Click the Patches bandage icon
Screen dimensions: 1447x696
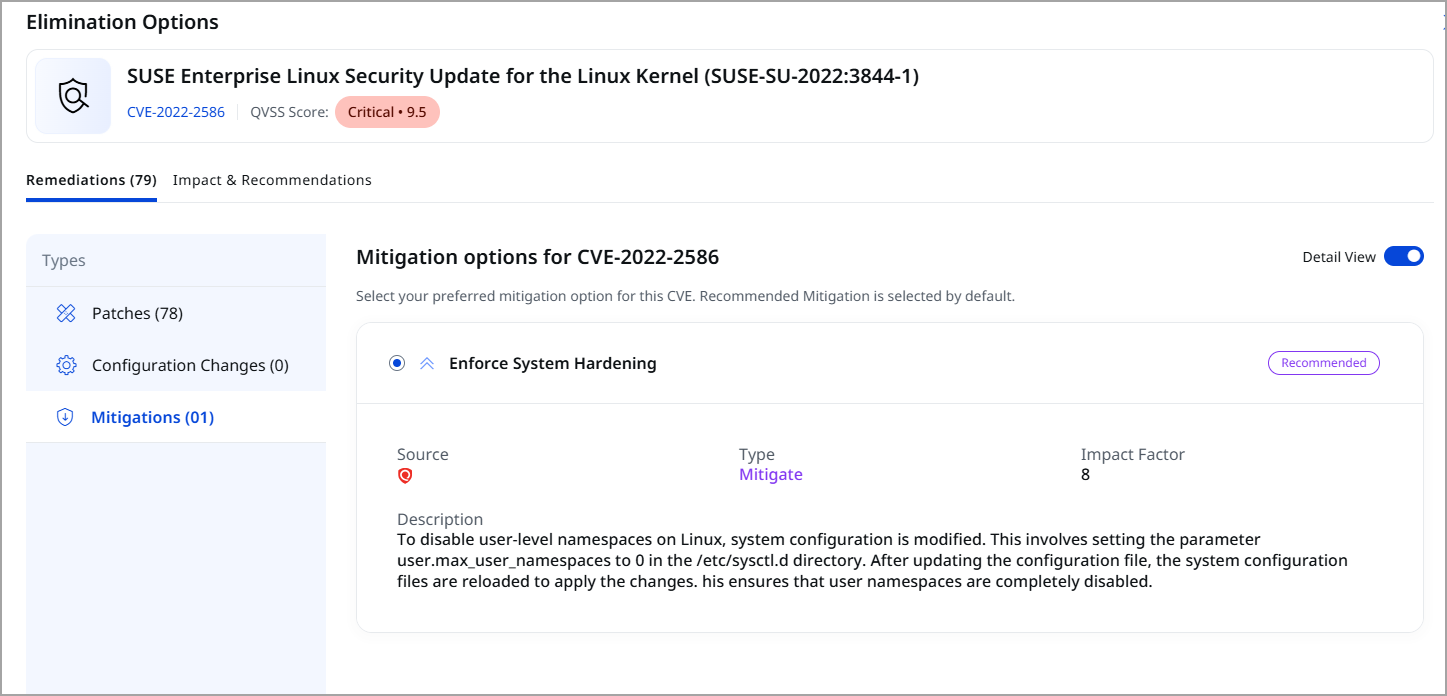[x=66, y=313]
